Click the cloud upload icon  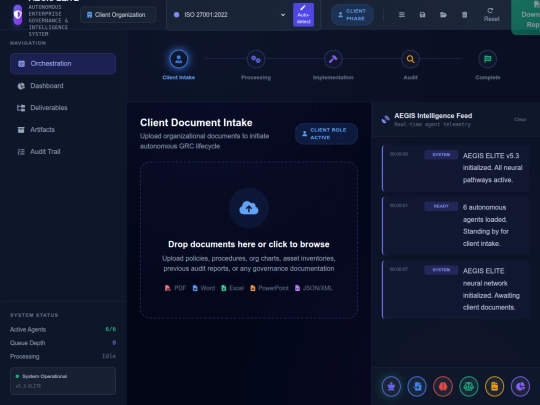[249, 208]
